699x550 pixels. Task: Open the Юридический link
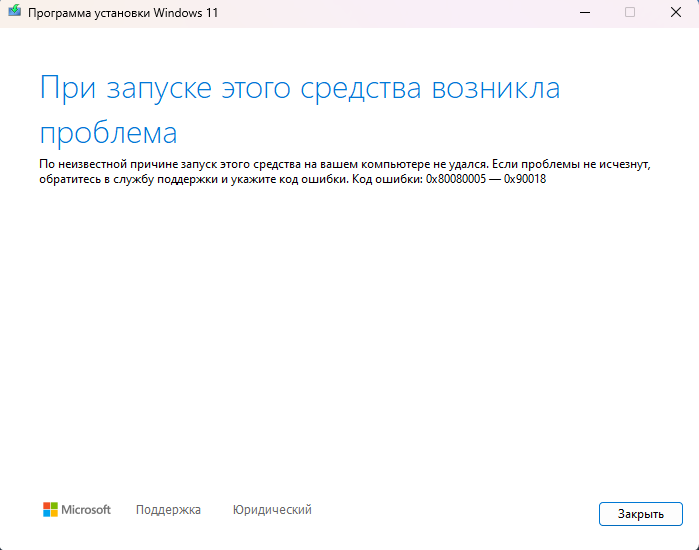272,509
